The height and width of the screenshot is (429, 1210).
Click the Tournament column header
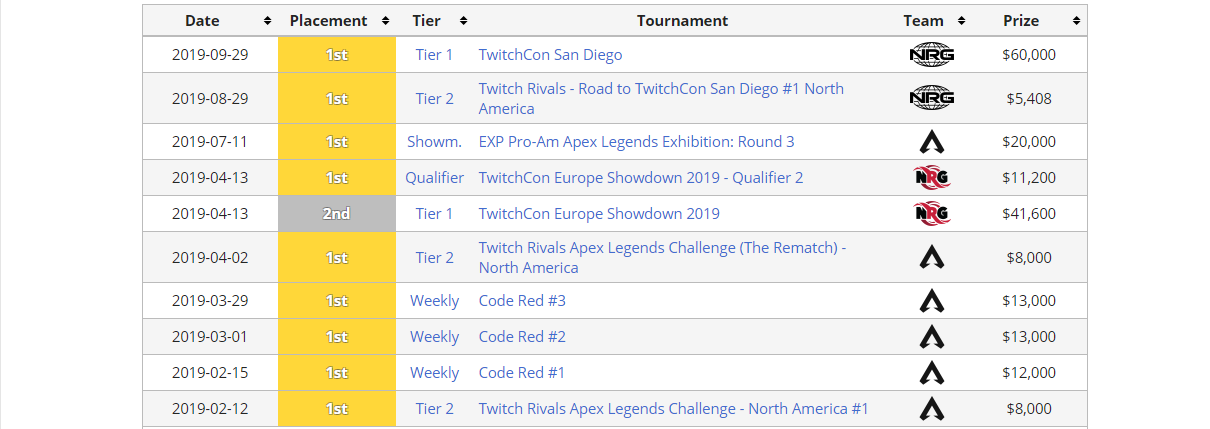pyautogui.click(x=682, y=21)
